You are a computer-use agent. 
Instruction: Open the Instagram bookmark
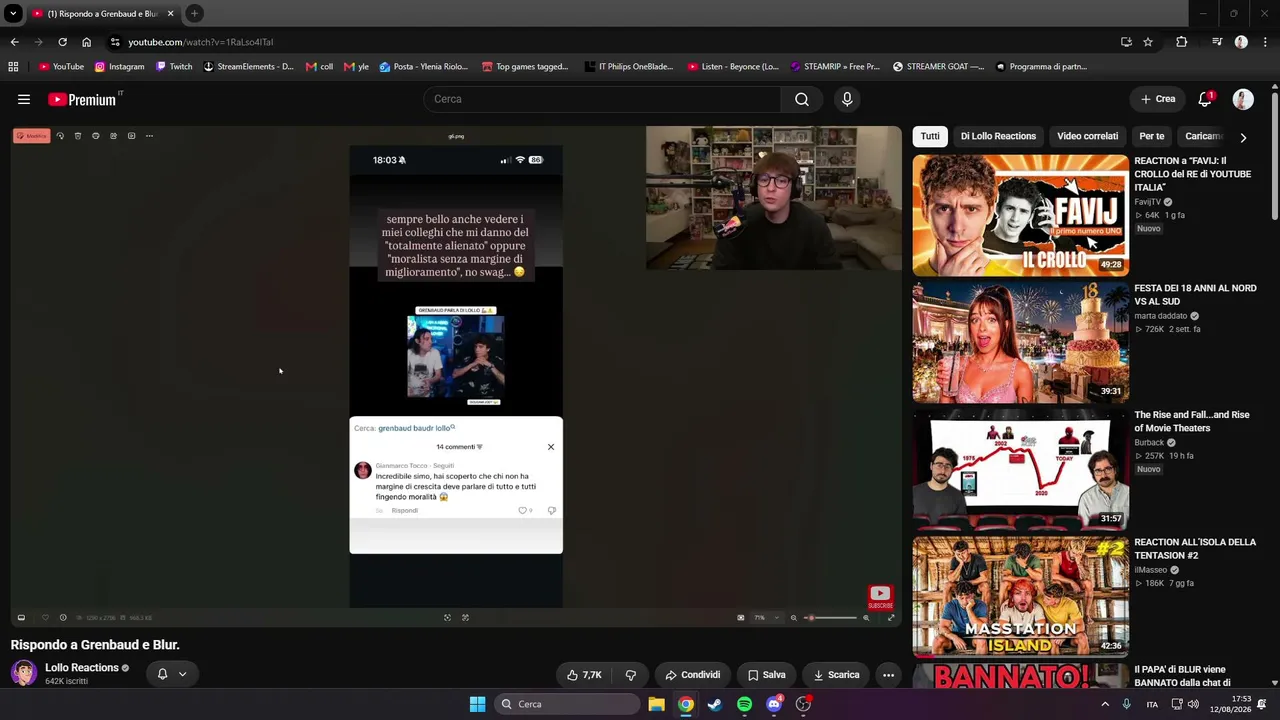click(x=120, y=67)
